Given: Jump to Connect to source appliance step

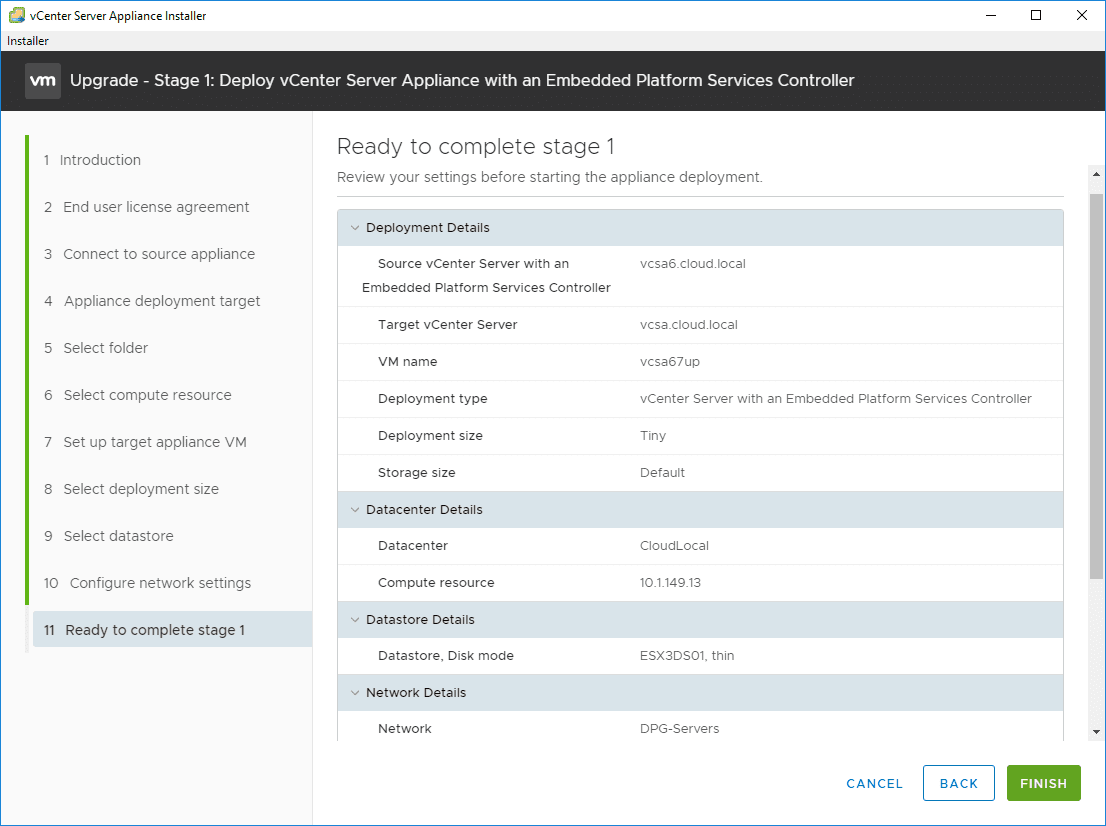Looking at the screenshot, I should 159,254.
